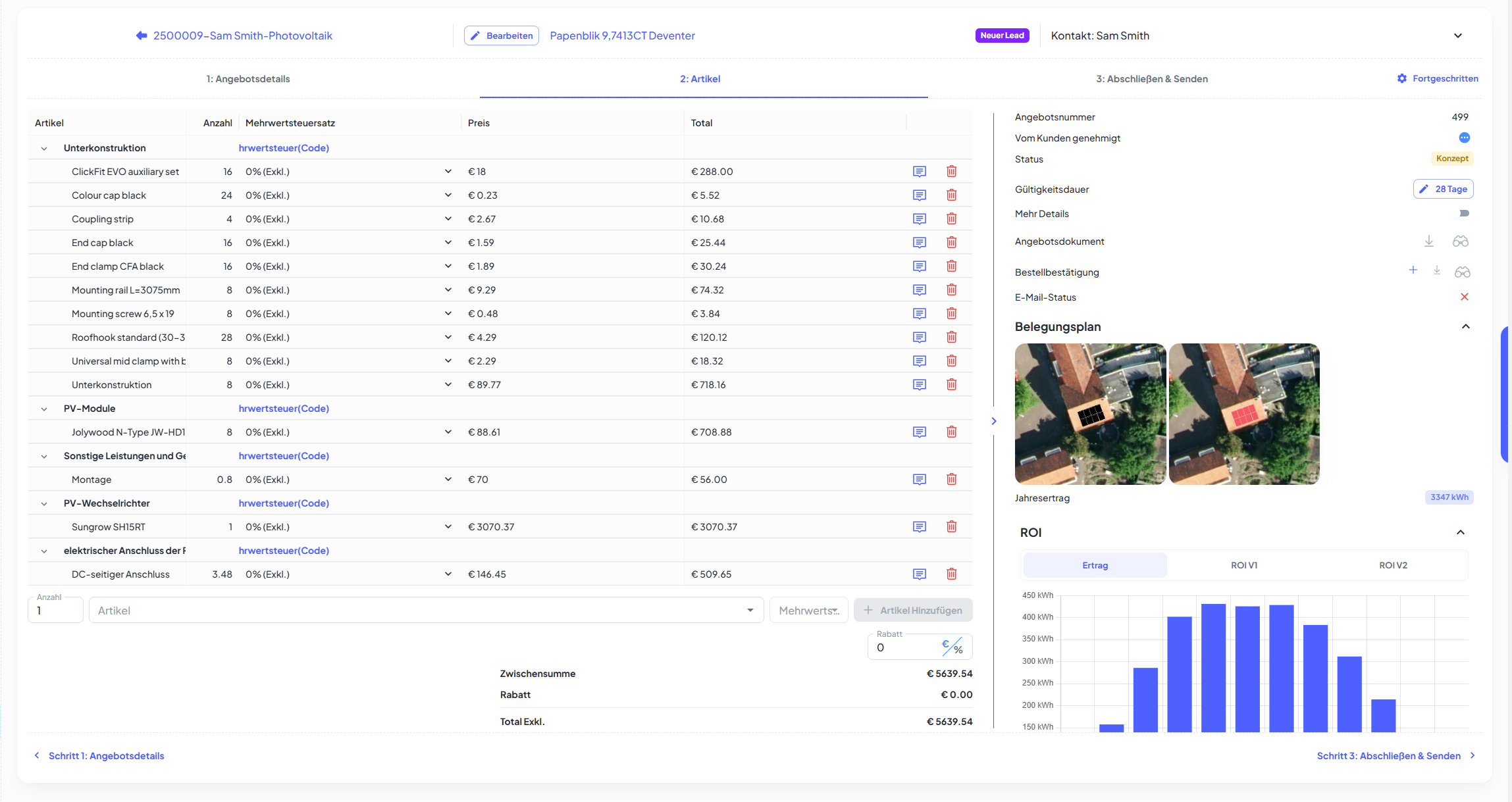Delete the Colour cap black row
This screenshot has height=802, width=1512.
tap(952, 195)
